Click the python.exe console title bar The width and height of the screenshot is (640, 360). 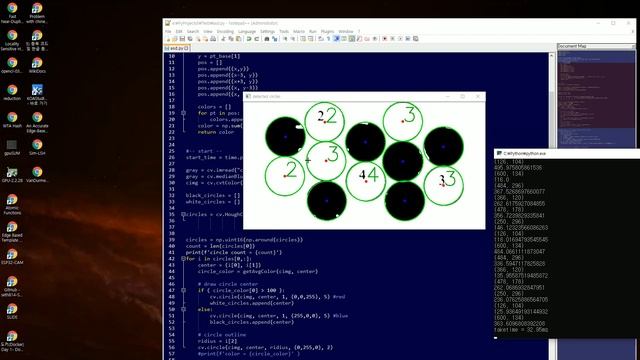pos(567,153)
